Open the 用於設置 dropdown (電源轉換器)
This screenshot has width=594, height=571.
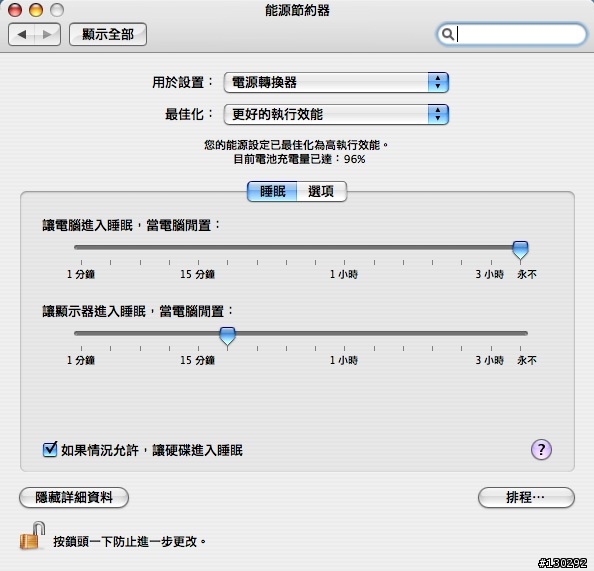pyautogui.click(x=336, y=82)
